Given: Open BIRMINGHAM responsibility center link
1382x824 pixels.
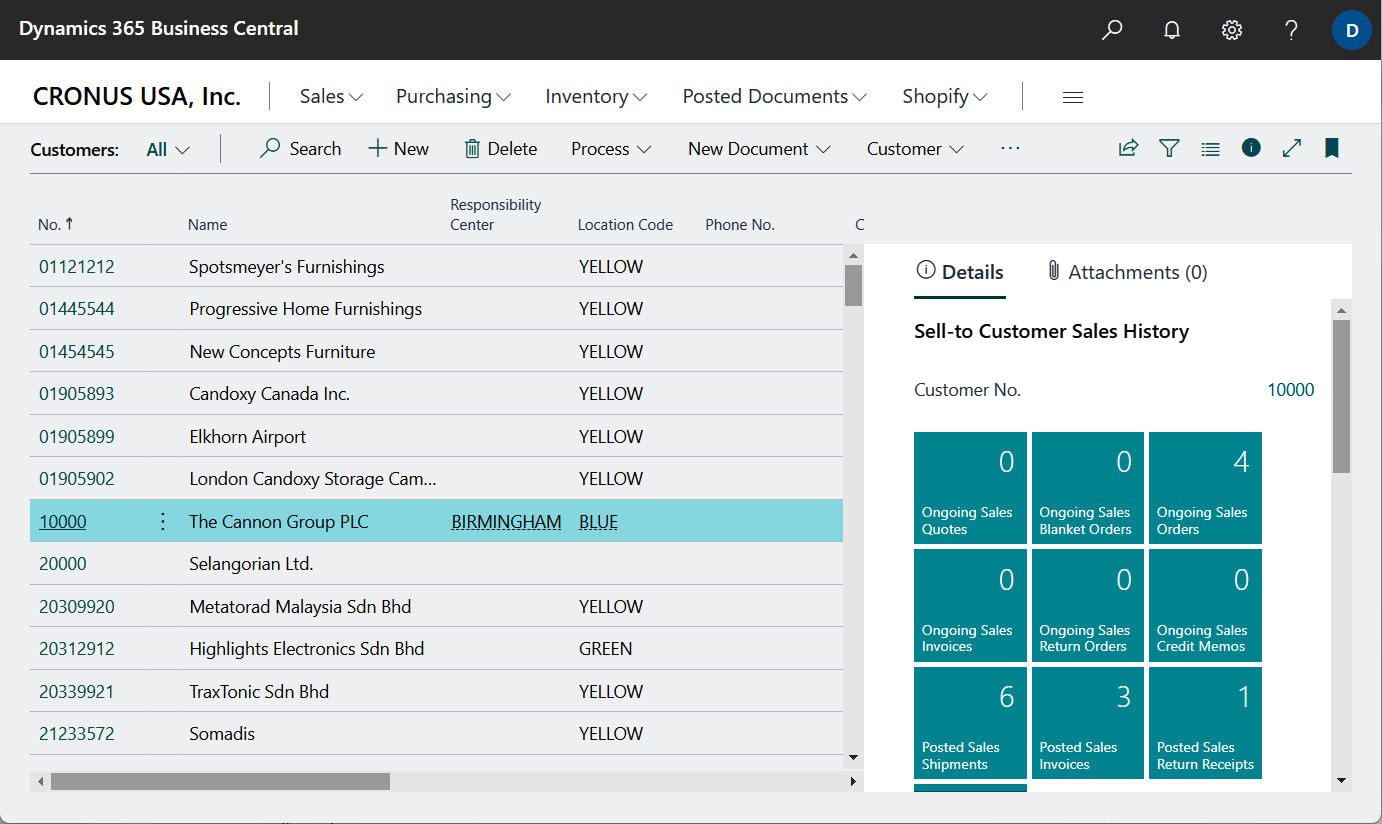Looking at the screenshot, I should (x=506, y=522).
